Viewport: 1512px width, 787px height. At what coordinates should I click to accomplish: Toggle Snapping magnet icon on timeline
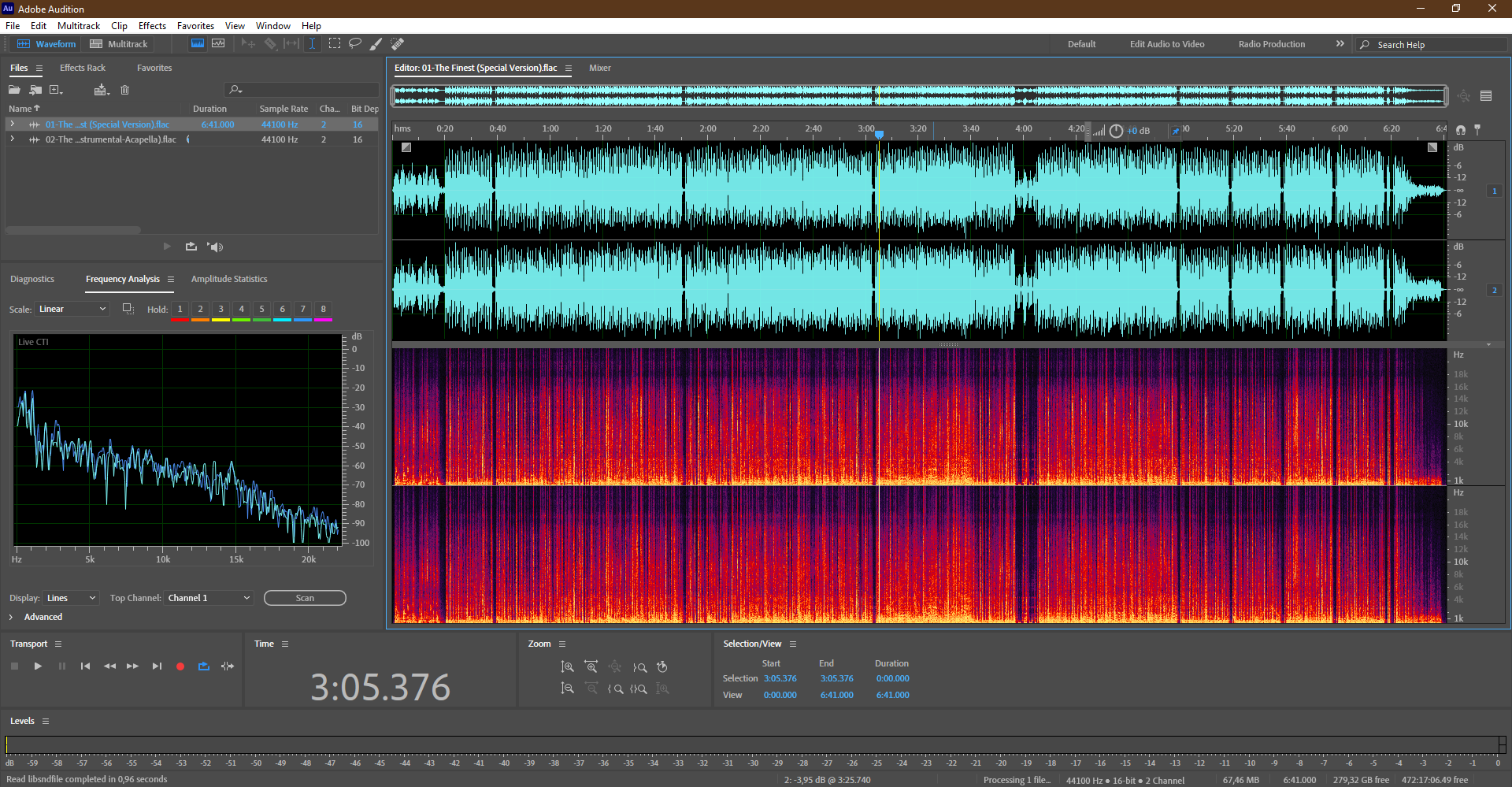coord(1461,129)
